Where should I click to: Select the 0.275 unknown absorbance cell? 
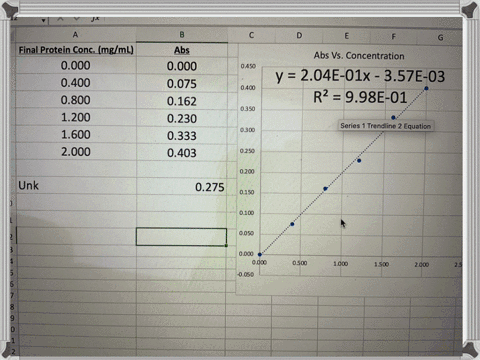tap(182, 187)
